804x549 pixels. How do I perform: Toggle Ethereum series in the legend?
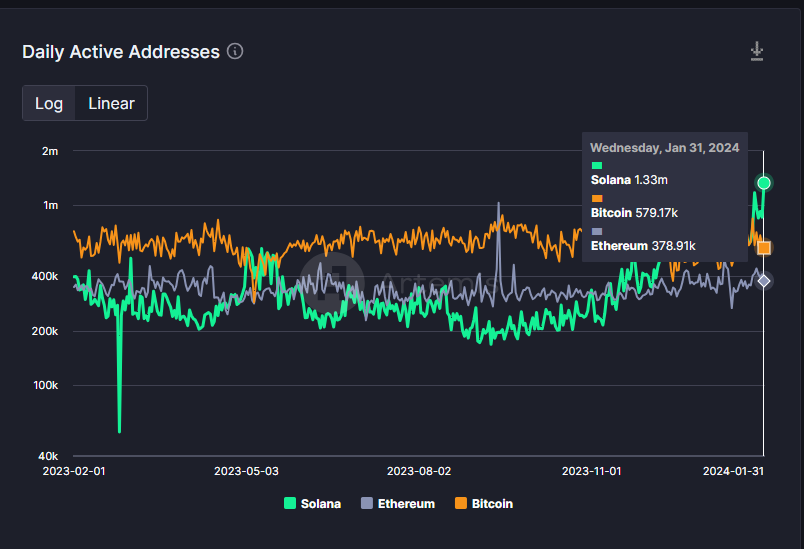tap(398, 504)
